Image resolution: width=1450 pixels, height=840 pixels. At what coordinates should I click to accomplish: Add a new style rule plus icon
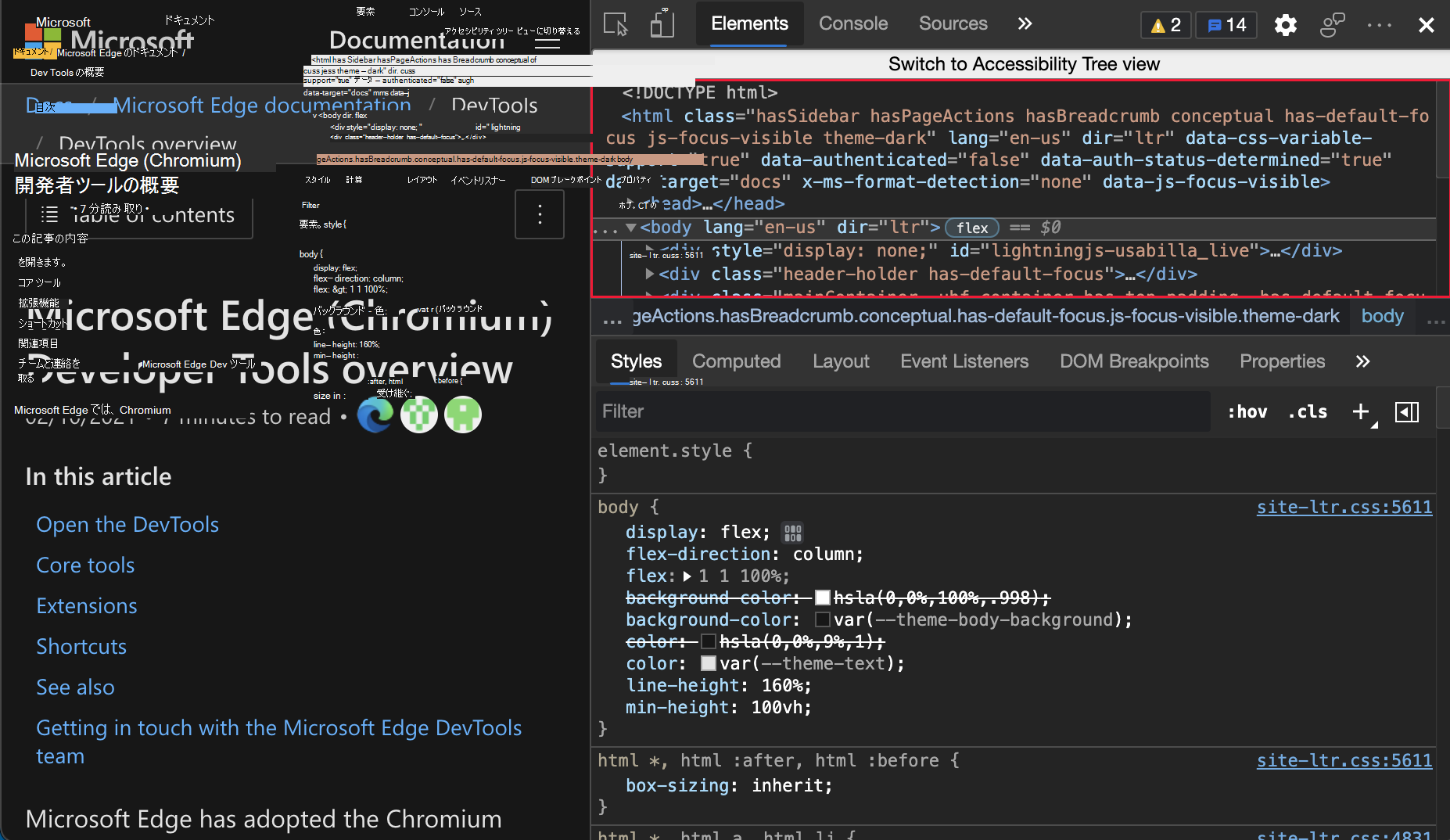(x=1362, y=411)
